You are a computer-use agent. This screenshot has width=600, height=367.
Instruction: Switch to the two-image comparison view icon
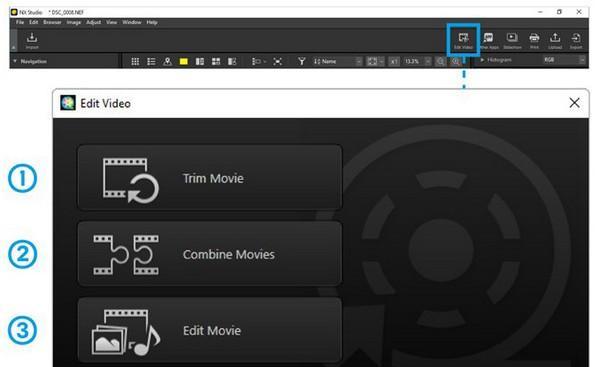pos(200,61)
